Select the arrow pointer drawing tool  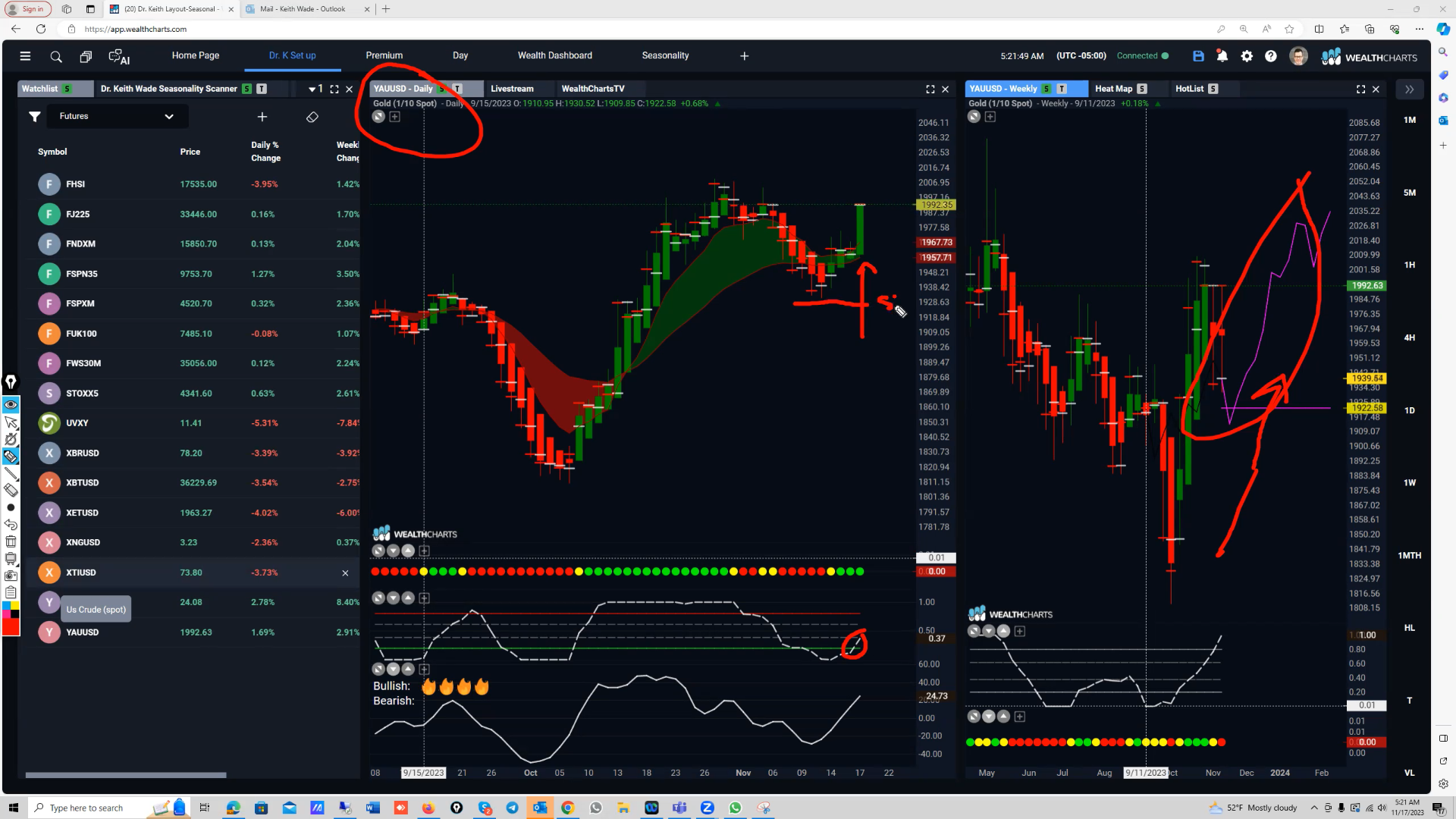click(x=11, y=422)
